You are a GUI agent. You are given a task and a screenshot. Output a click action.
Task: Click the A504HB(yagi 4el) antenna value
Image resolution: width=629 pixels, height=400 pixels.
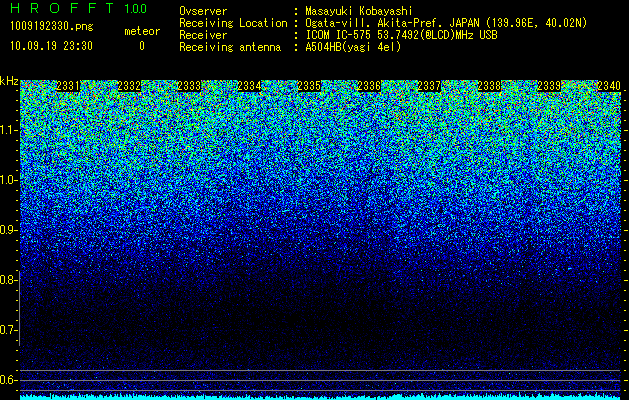(x=353, y=47)
